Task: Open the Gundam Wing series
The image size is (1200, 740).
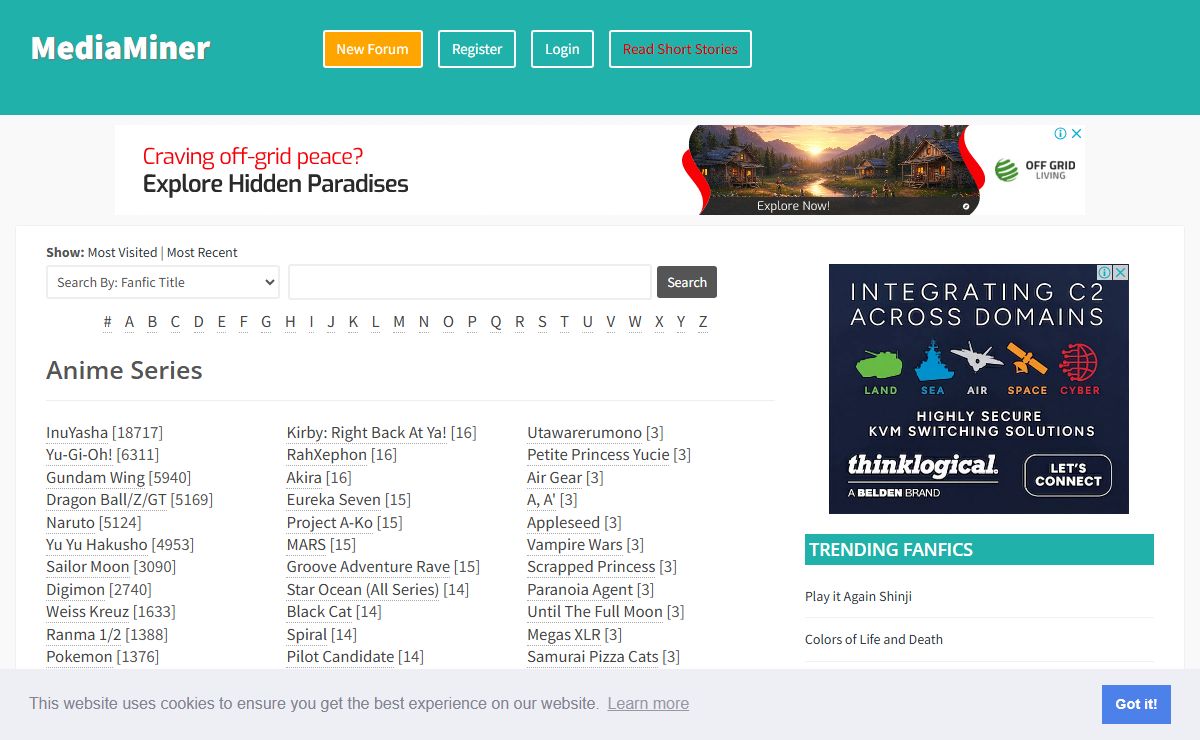Action: pyautogui.click(x=96, y=478)
